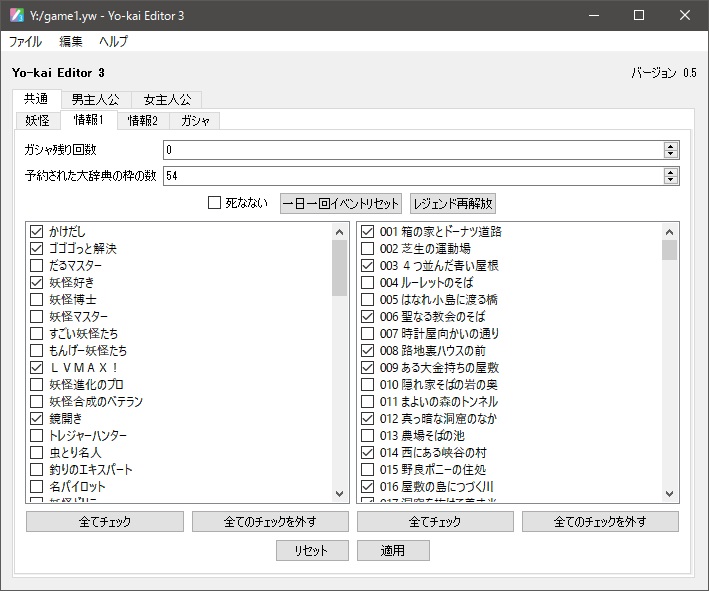Switch to the 女主人公 tab
Screen dimensions: 709x591
[167, 99]
